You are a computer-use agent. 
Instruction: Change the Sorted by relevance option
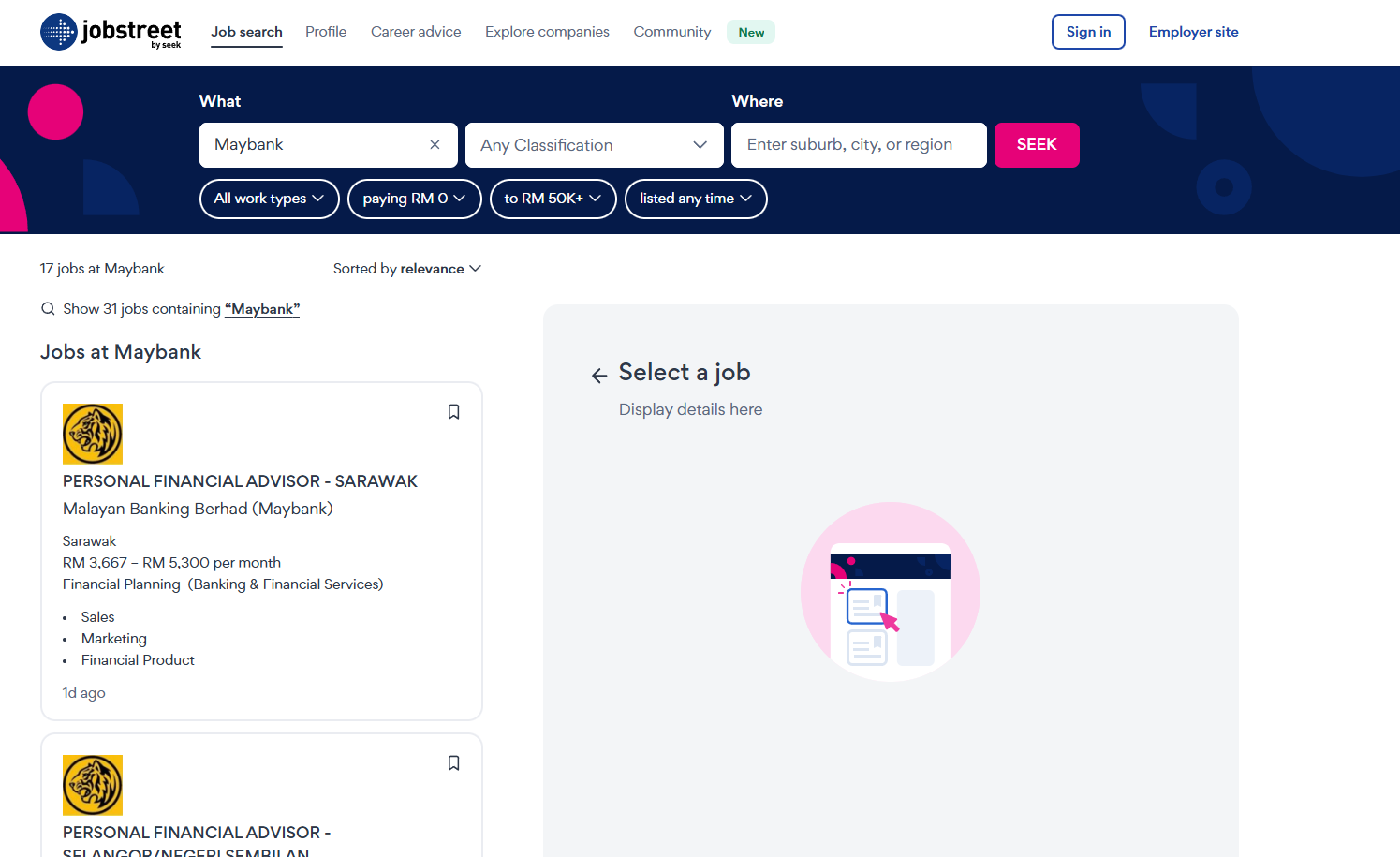pos(407,269)
